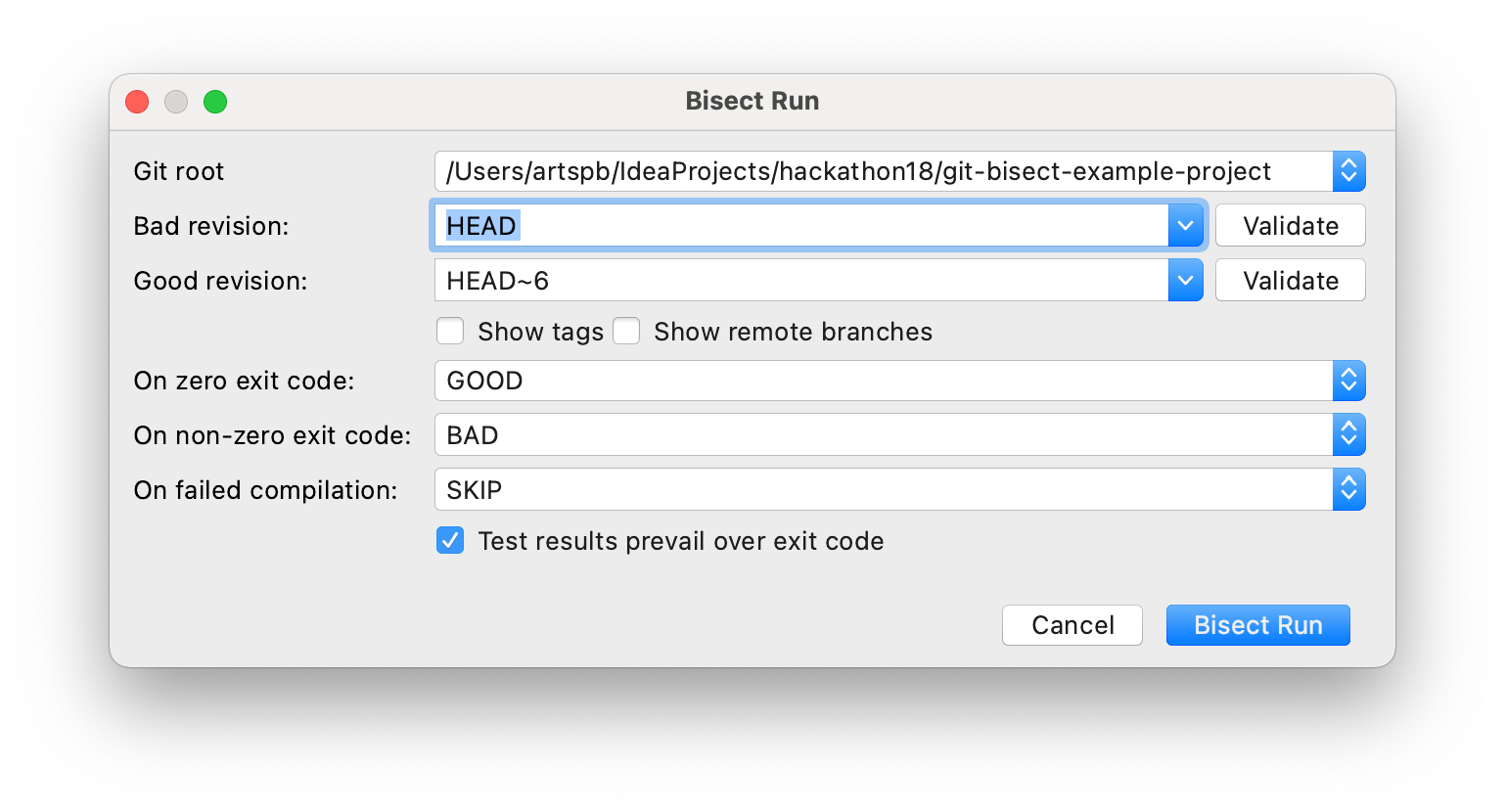This screenshot has width=1505, height=812.
Task: Enable Show remote branches checkbox
Action: (x=626, y=332)
